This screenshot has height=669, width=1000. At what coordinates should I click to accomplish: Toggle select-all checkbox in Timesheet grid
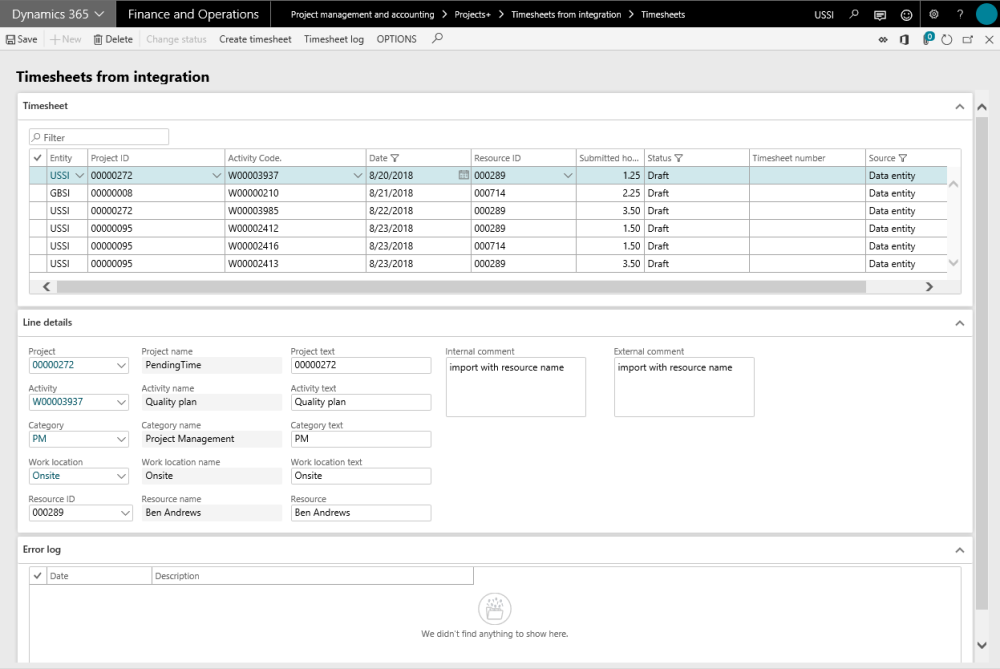tap(38, 158)
